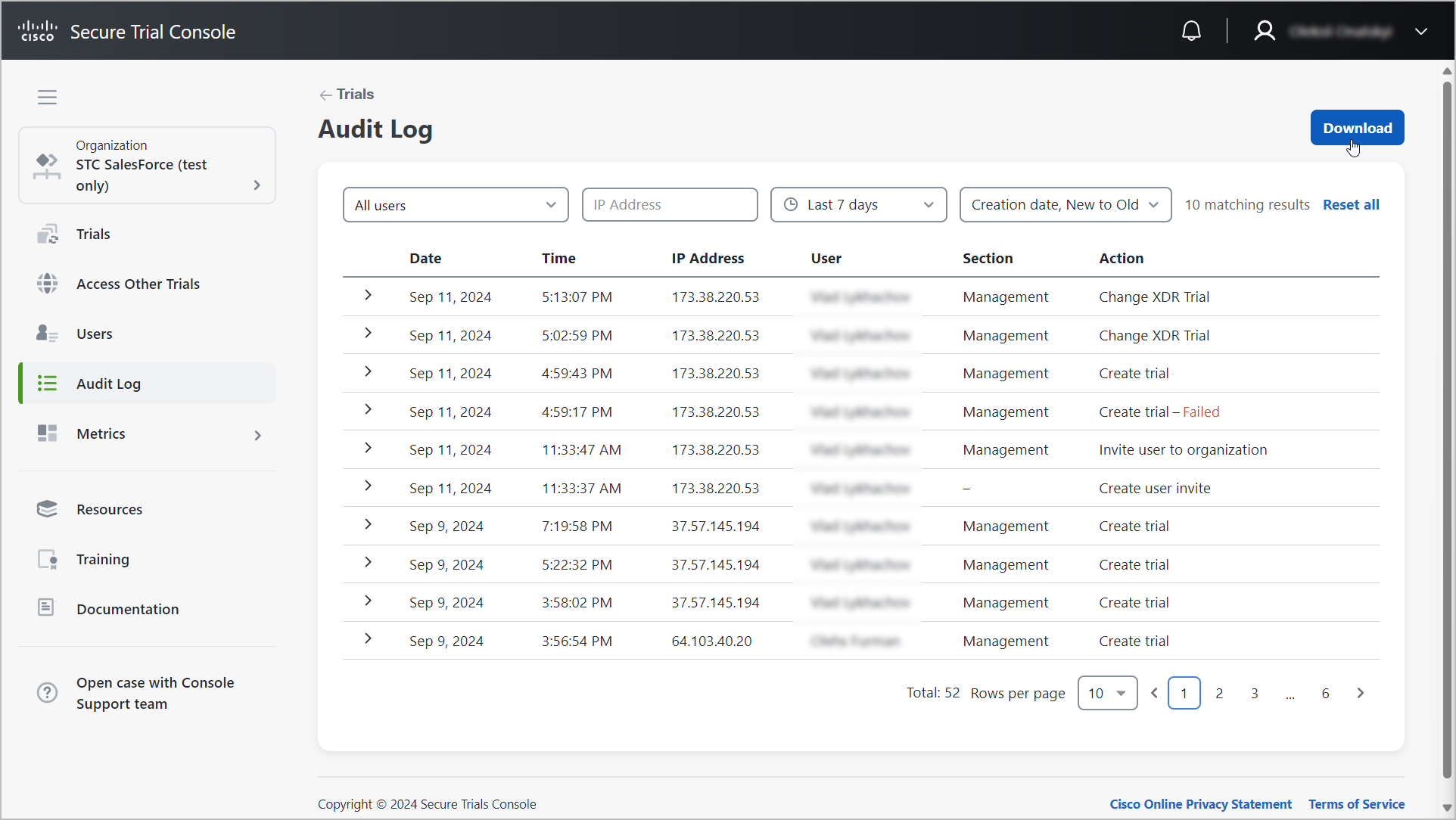Toggle the hamburger sidebar menu
The height and width of the screenshot is (820, 1456).
(47, 97)
